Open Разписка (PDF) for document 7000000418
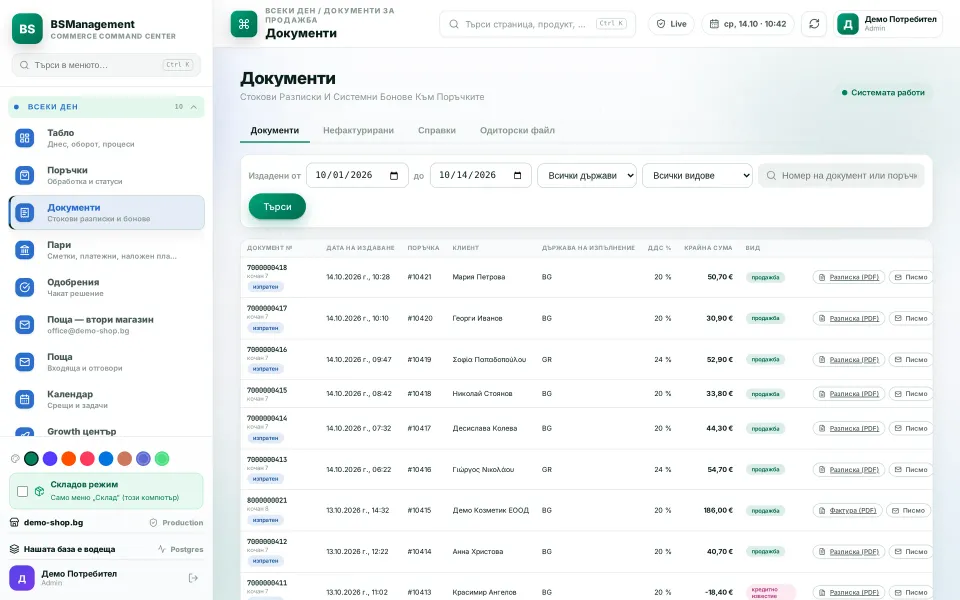Image resolution: width=960 pixels, height=600 pixels. 849,277
